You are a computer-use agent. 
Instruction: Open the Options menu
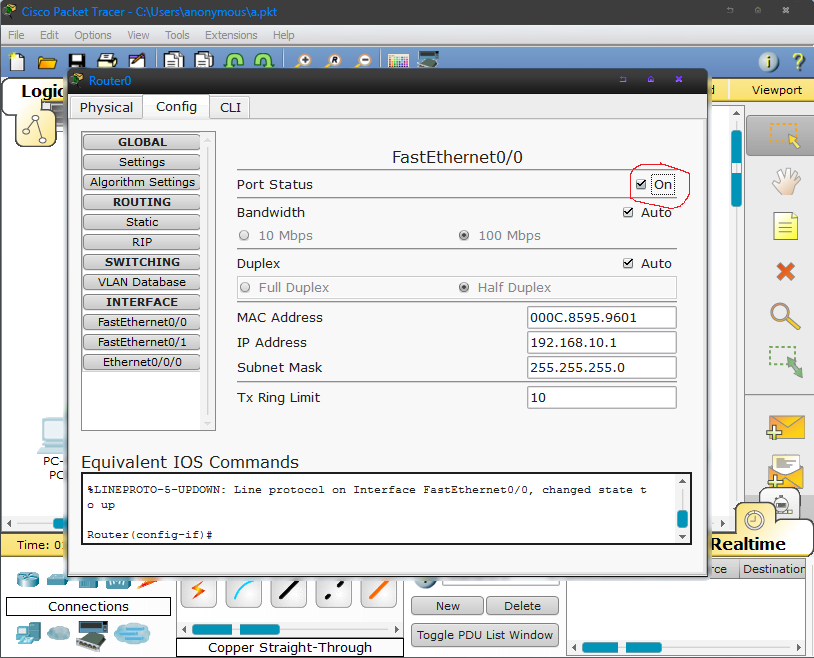[92, 35]
